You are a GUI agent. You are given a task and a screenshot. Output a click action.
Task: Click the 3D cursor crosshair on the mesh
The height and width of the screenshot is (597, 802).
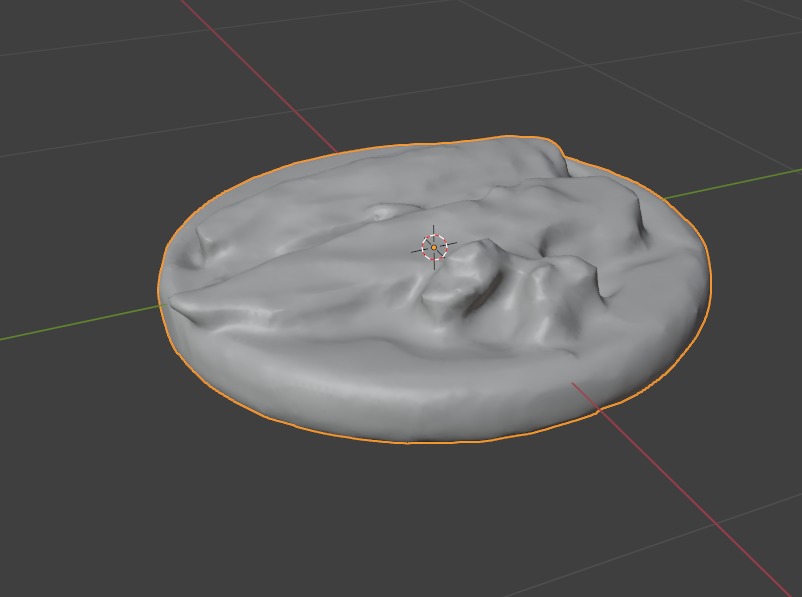click(434, 248)
